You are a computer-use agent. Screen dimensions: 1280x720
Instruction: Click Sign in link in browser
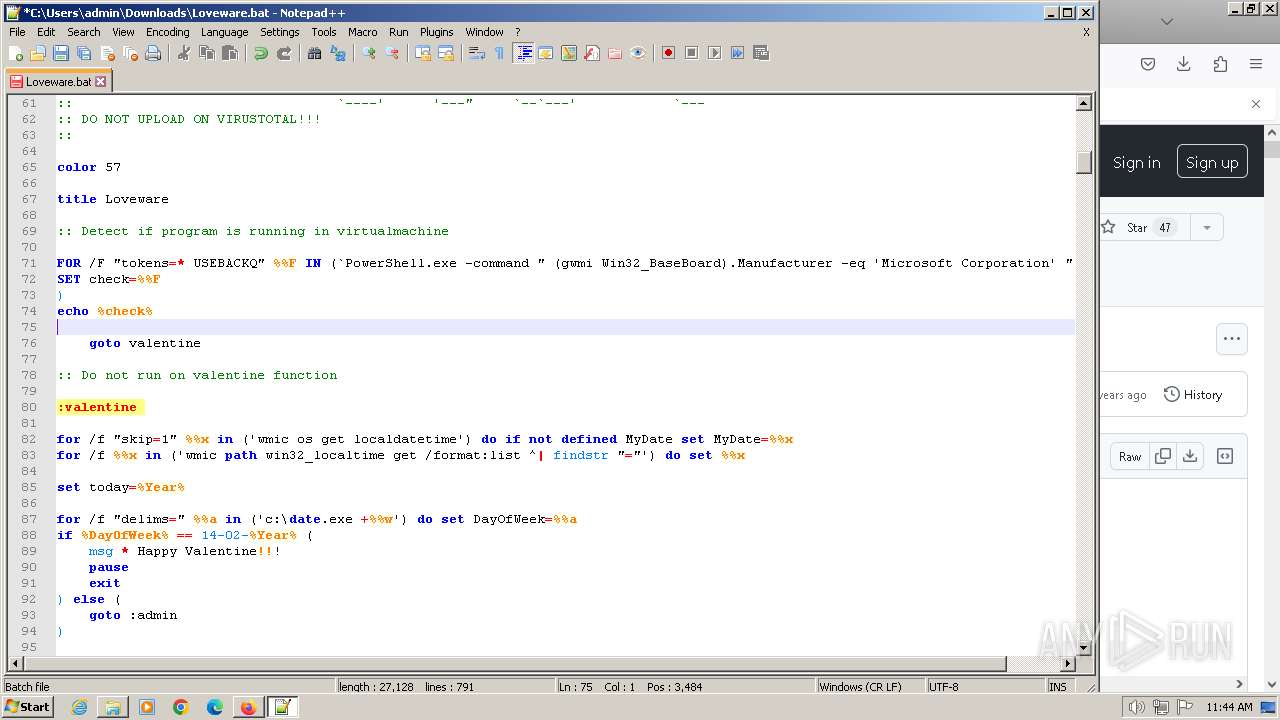(1137, 162)
